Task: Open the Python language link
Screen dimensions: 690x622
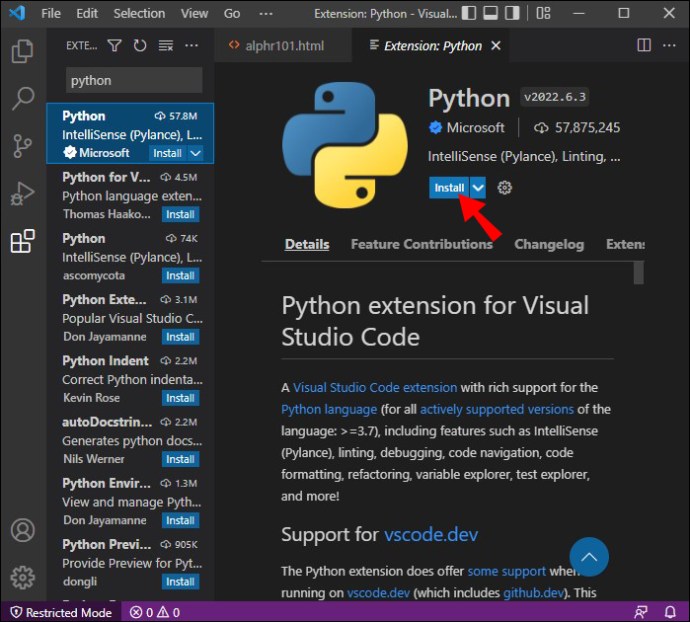Action: coord(329,409)
